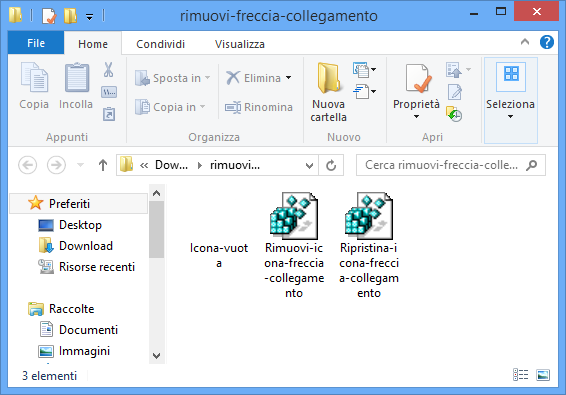566x395 pixels.
Task: Expand the Proprietà dropdown arrow
Action: 416,116
